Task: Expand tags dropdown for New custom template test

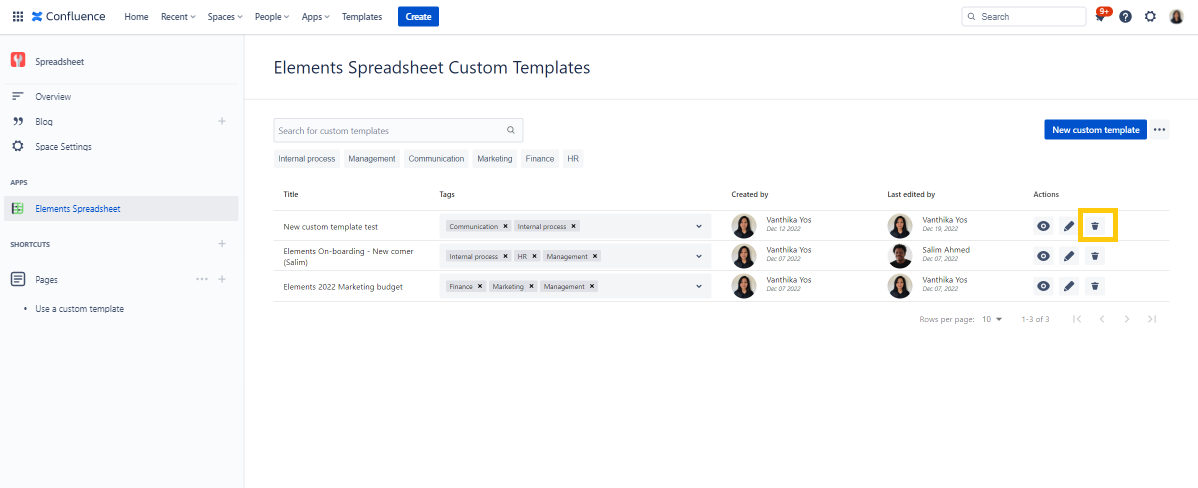Action: coord(699,226)
